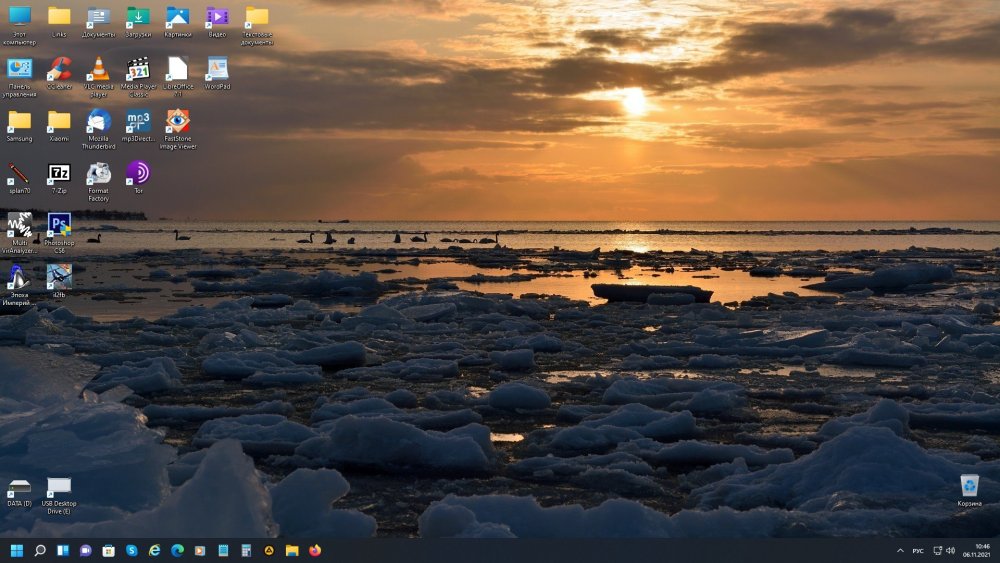Open the Xiaomi folder
Image resolution: width=1000 pixels, height=563 pixels.
point(59,126)
